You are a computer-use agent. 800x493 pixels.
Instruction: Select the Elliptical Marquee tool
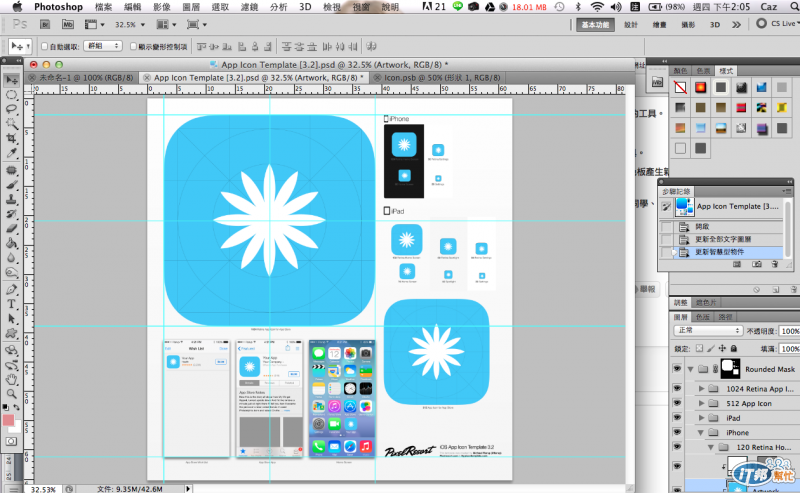(11, 95)
